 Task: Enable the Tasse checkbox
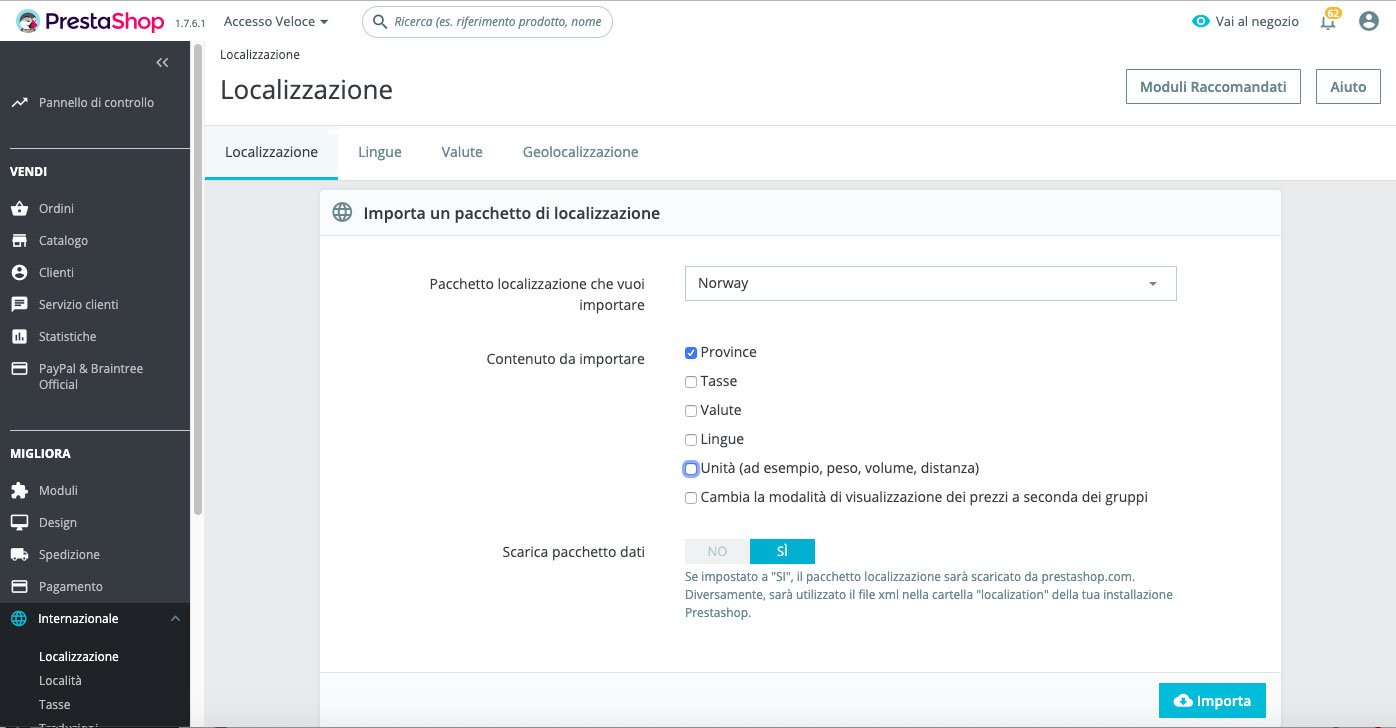691,382
